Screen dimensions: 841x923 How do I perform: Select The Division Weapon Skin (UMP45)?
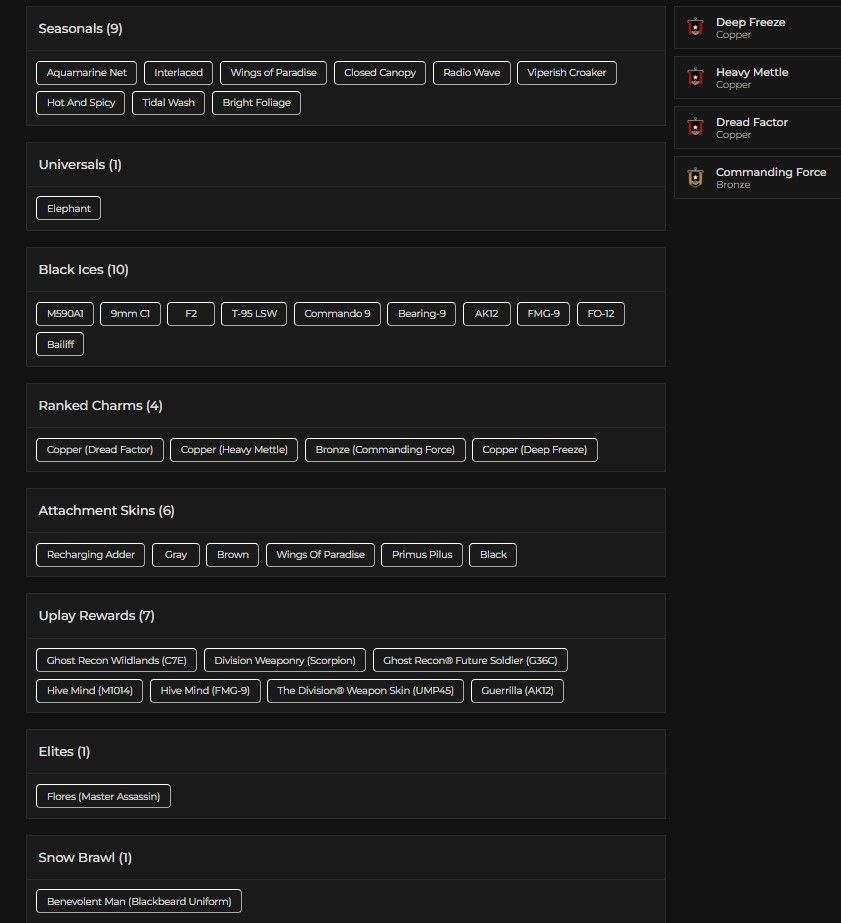point(365,690)
